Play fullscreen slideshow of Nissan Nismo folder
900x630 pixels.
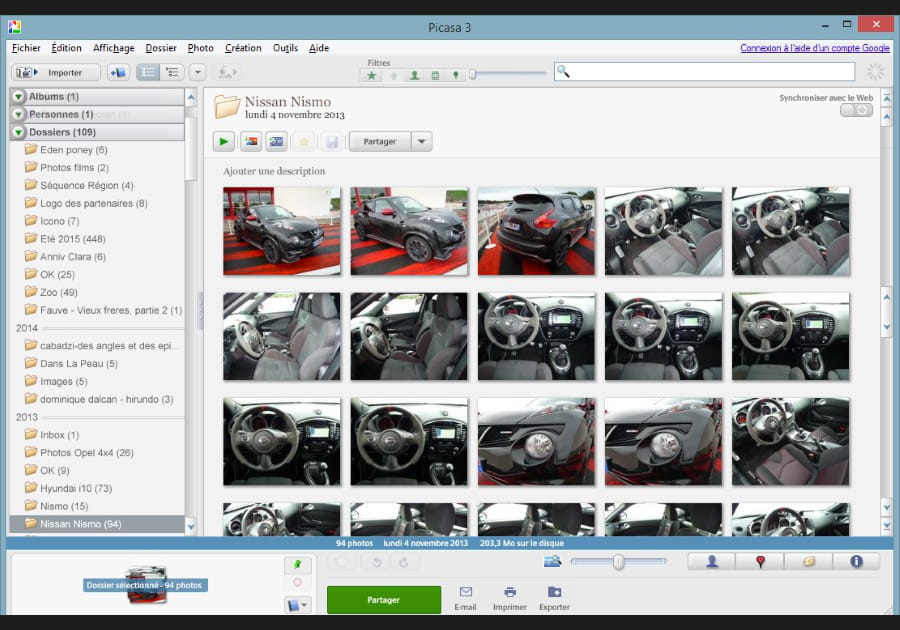pyautogui.click(x=224, y=141)
